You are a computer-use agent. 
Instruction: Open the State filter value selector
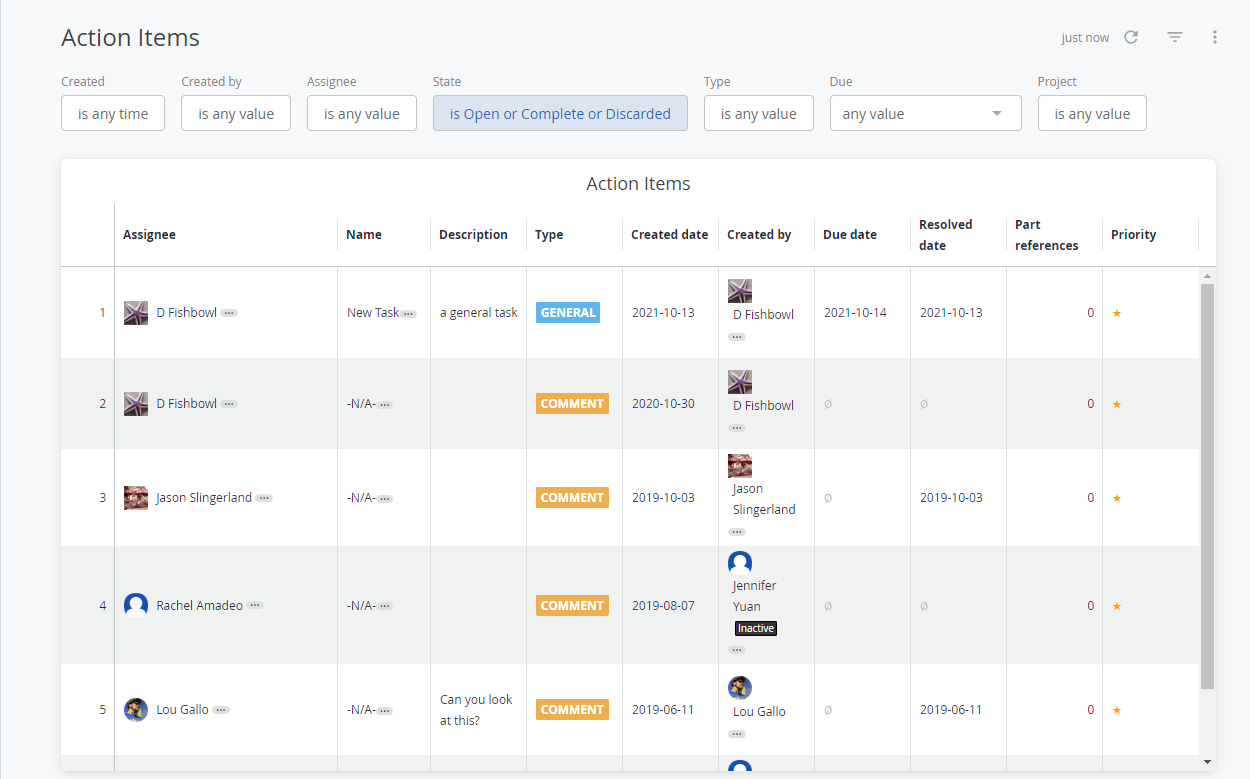pos(560,114)
